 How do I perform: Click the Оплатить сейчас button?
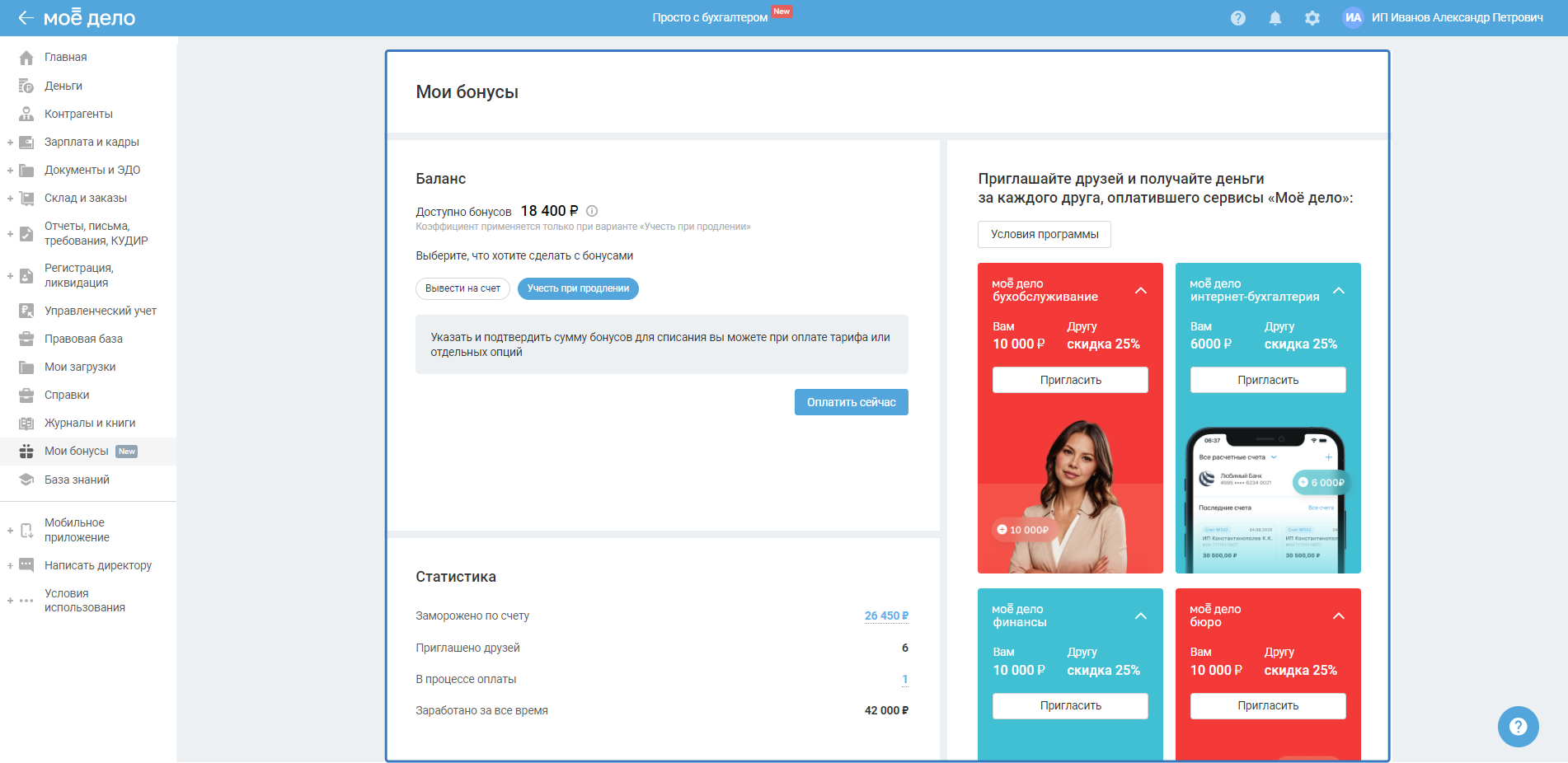851,402
